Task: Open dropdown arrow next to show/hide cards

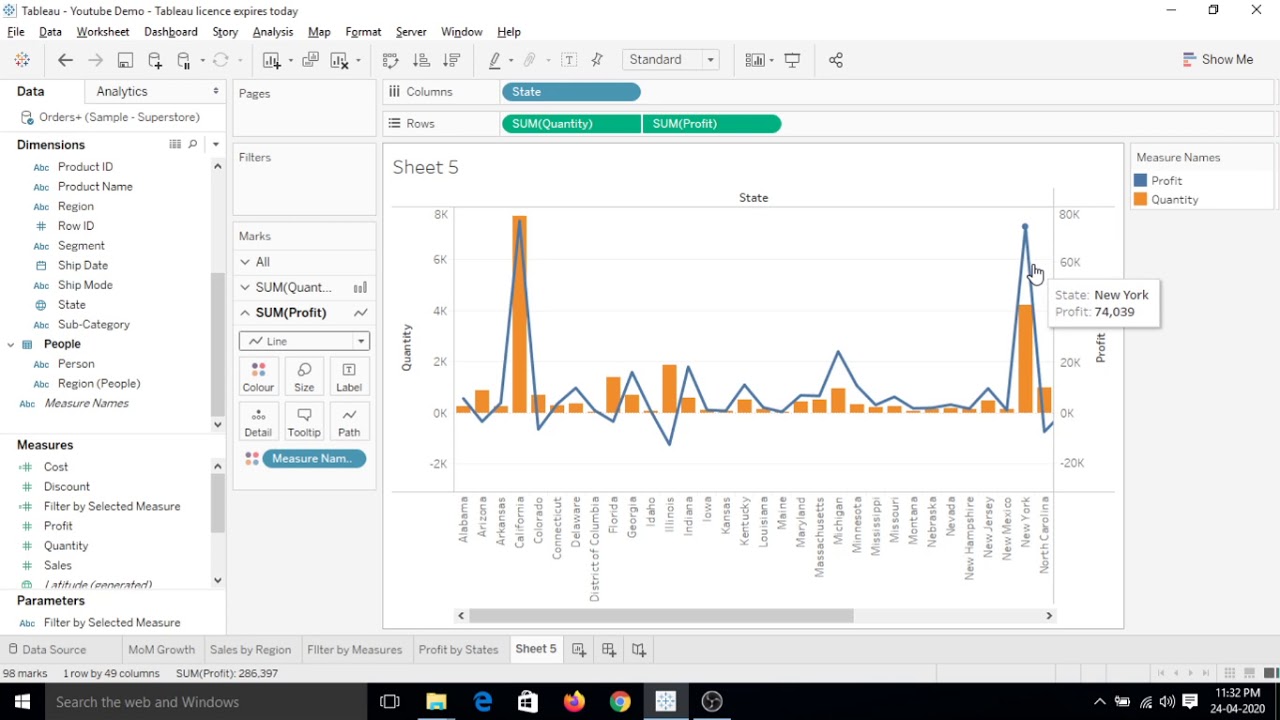Action: click(772, 60)
